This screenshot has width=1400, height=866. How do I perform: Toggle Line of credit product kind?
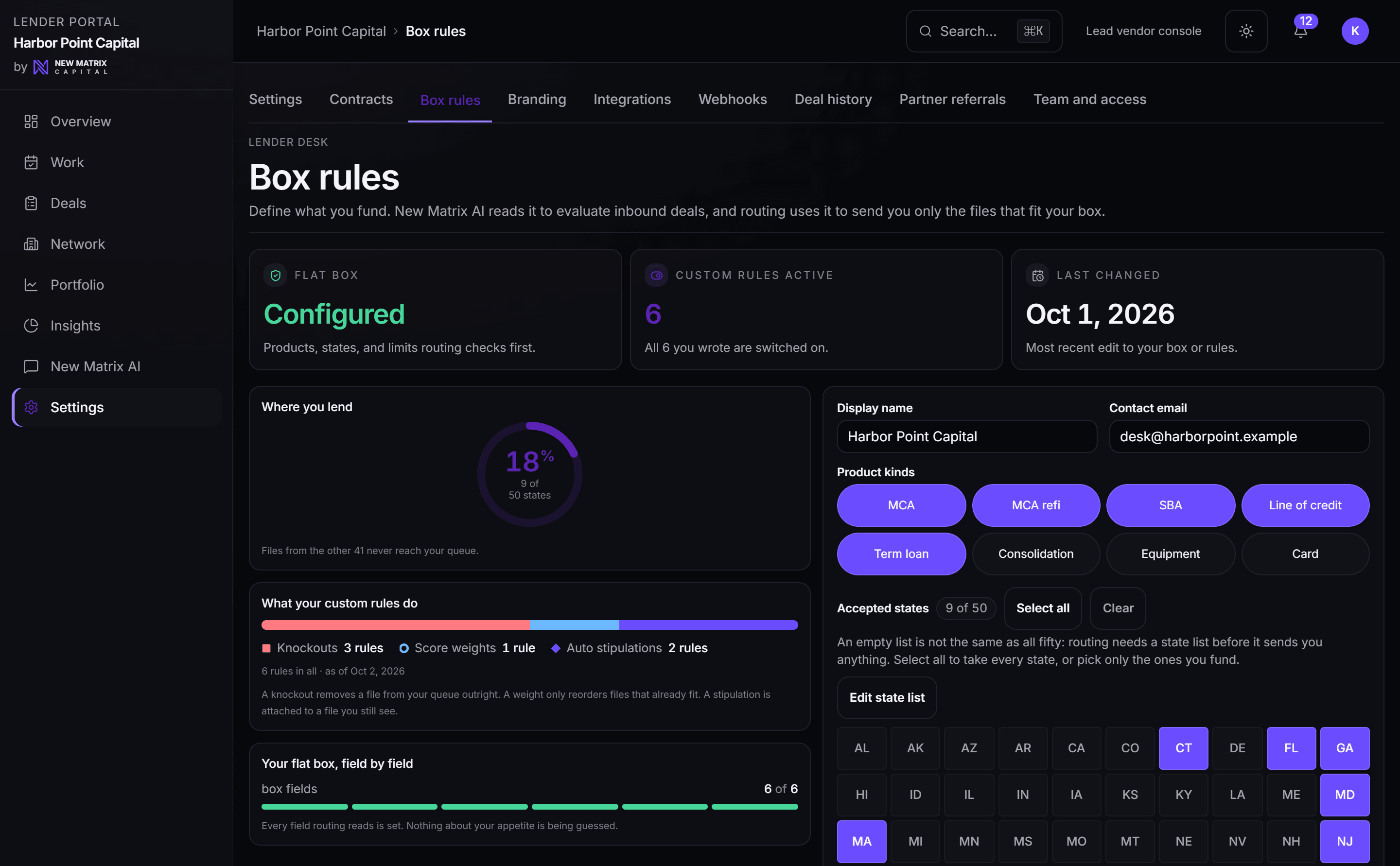pos(1305,505)
